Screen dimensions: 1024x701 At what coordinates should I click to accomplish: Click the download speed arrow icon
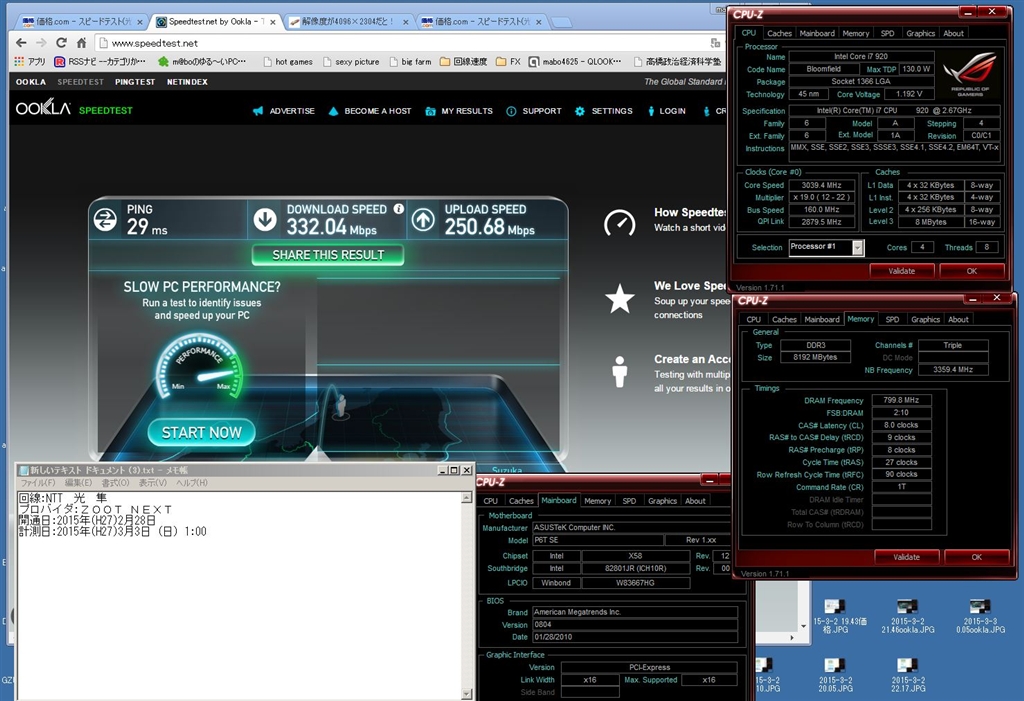coord(265,220)
